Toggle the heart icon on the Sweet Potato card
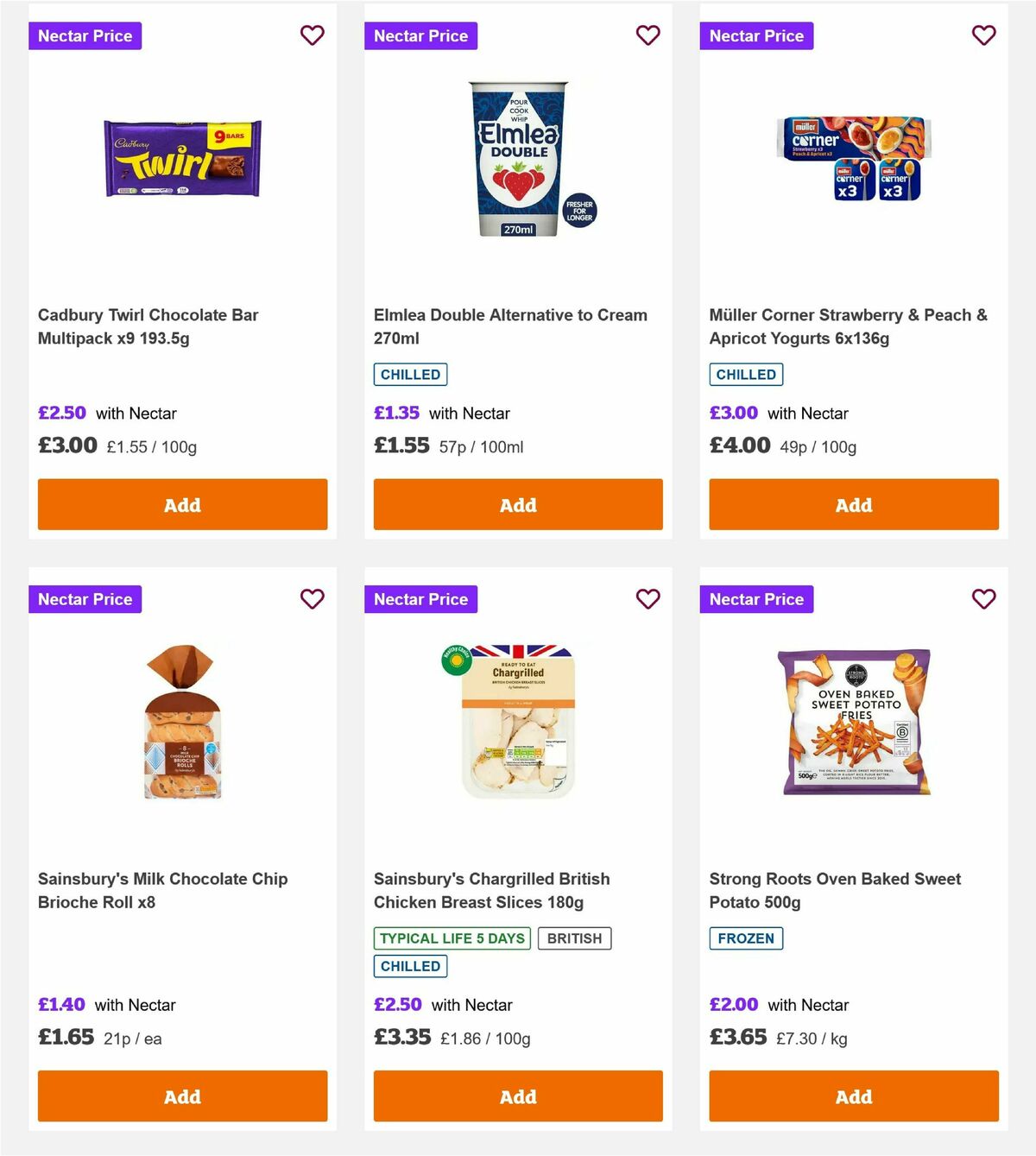Screen dimensions: 1036x1156 (983, 598)
